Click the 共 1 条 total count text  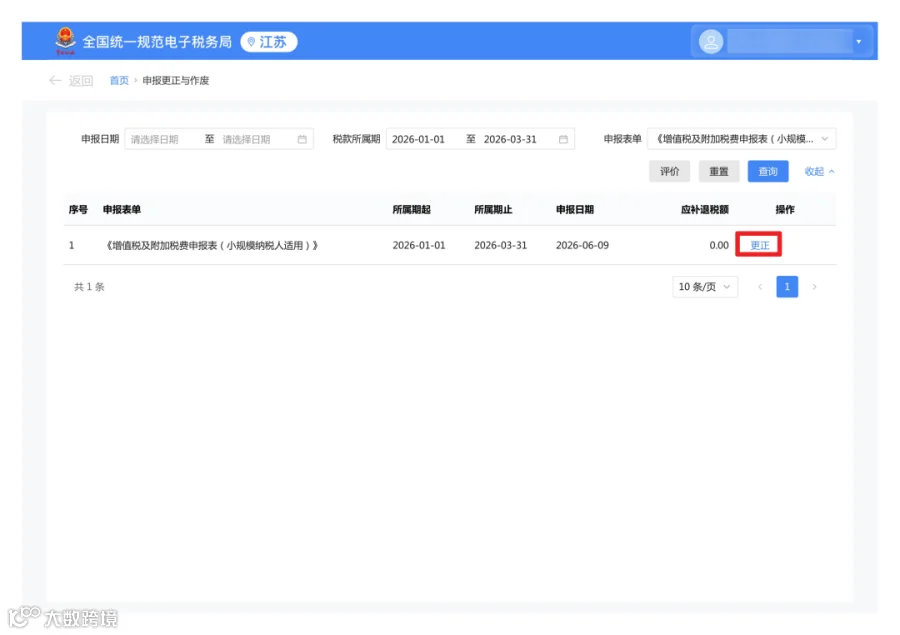click(x=89, y=286)
